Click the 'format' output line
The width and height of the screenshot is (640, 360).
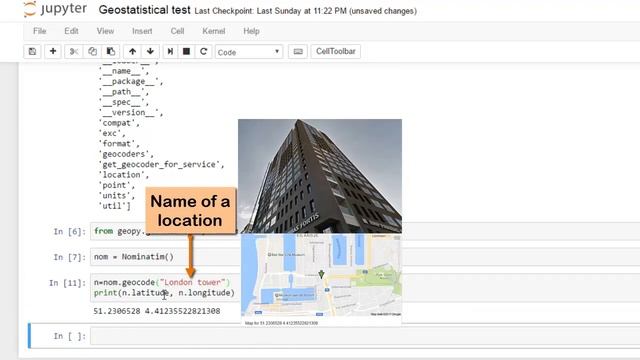coord(119,144)
